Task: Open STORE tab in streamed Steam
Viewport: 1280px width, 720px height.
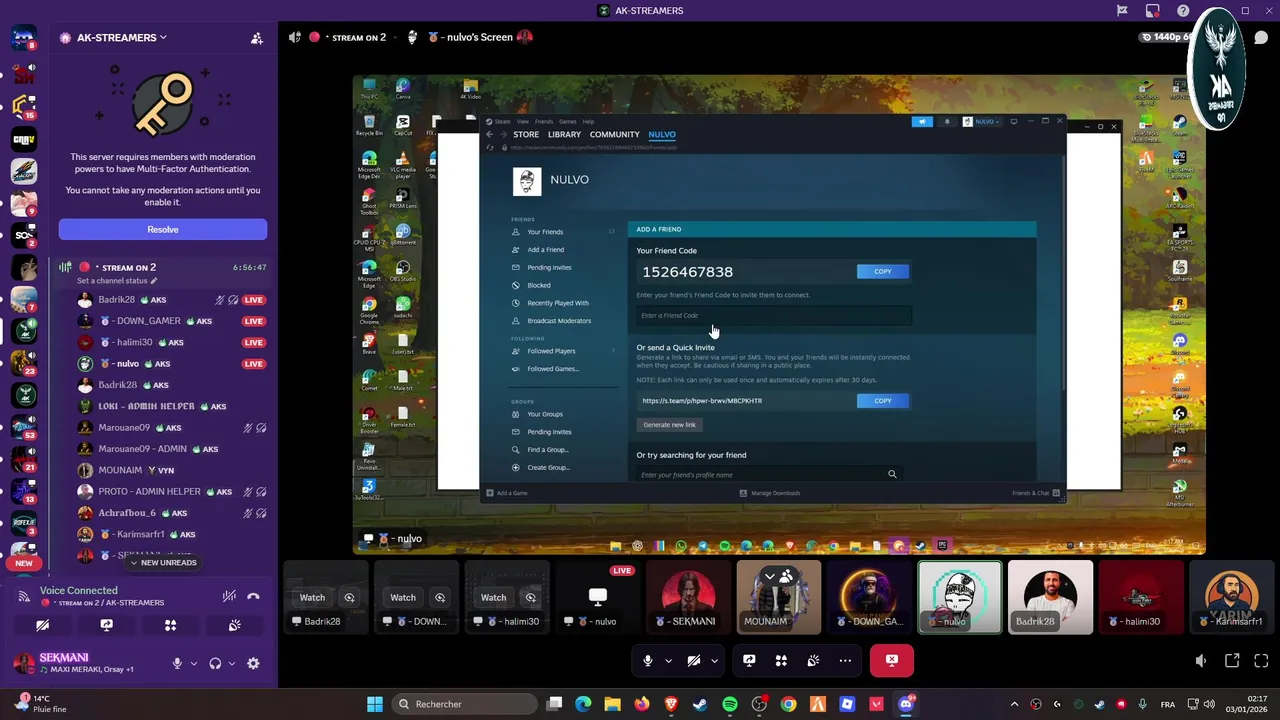Action: pyautogui.click(x=526, y=134)
